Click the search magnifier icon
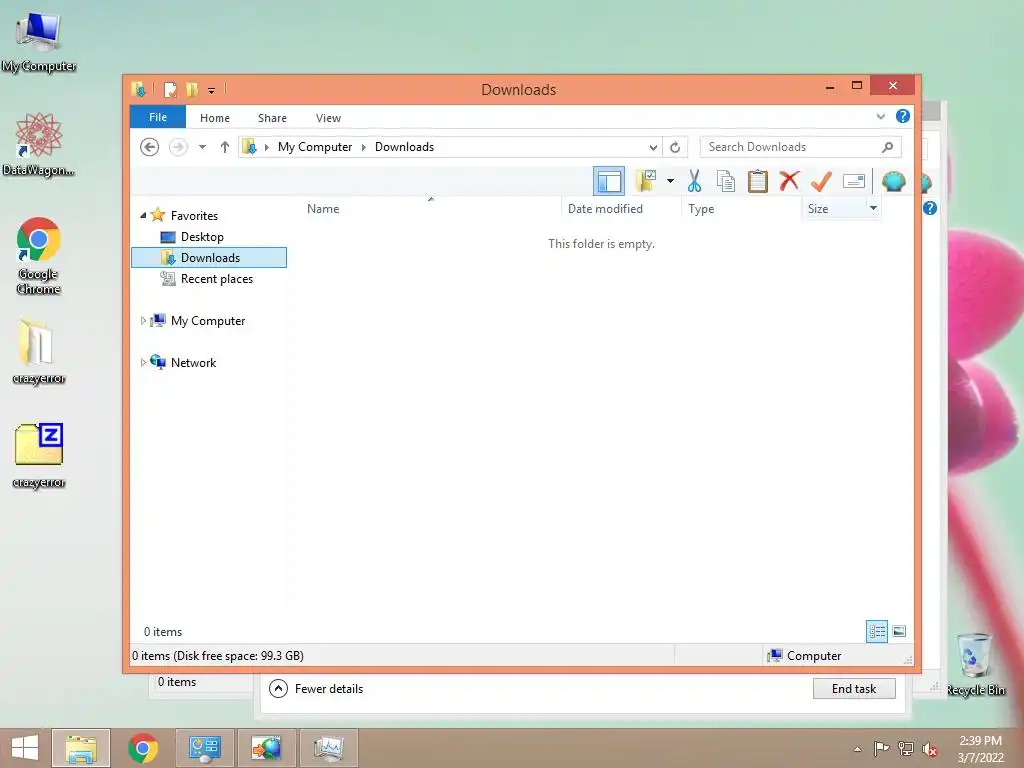Image resolution: width=1024 pixels, height=768 pixels. (x=887, y=147)
